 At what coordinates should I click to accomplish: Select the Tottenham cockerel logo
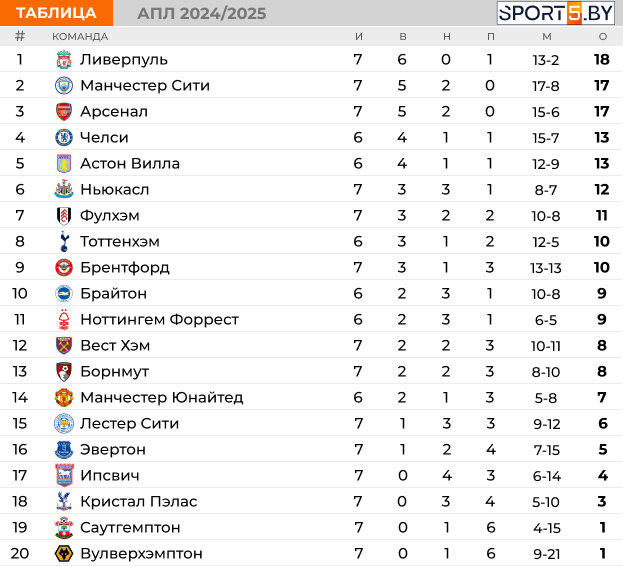tap(64, 241)
